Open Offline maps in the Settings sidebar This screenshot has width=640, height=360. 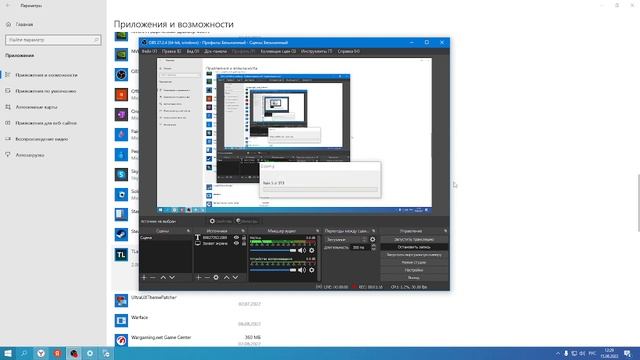tap(36, 107)
